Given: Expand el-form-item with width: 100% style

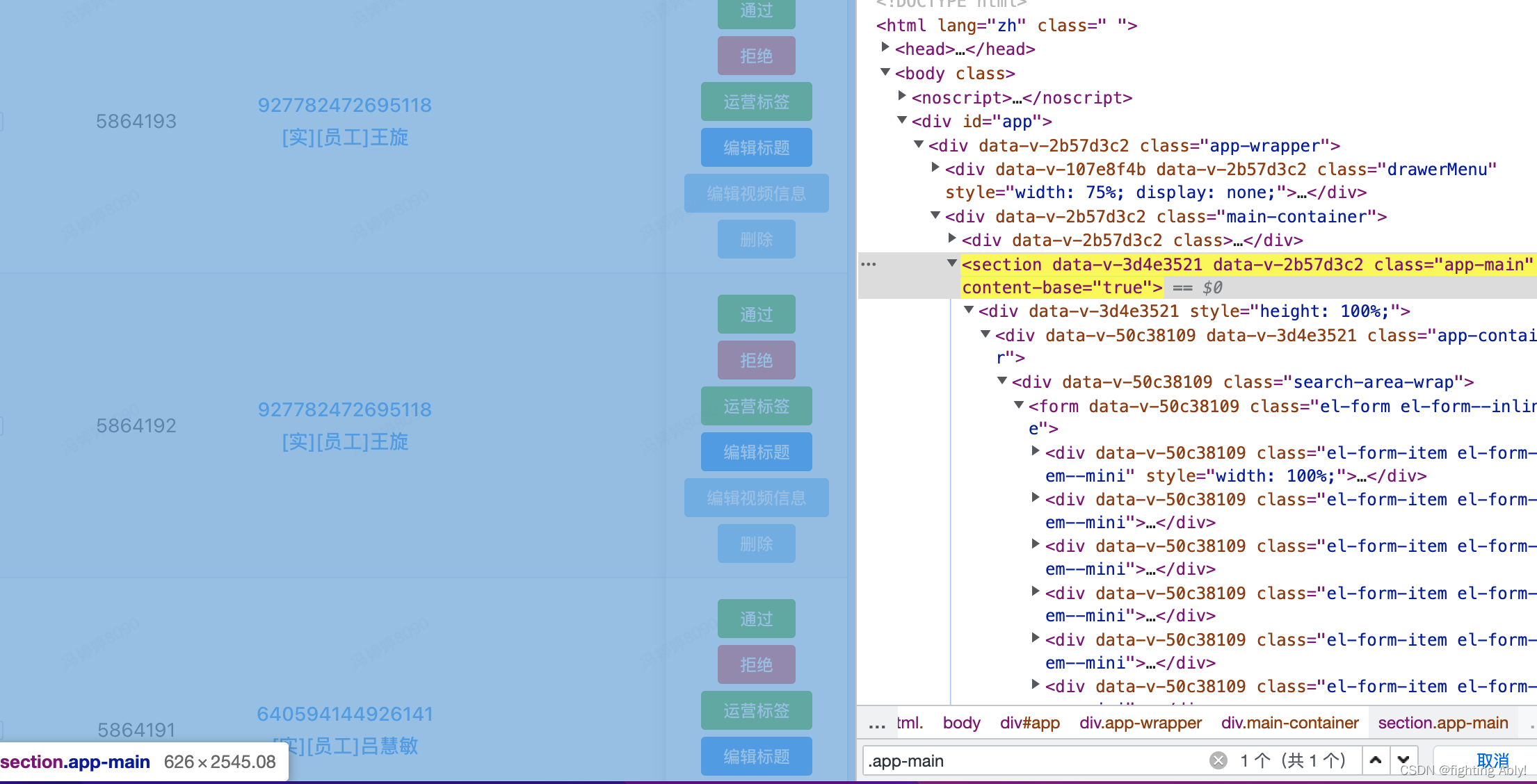Looking at the screenshot, I should 1036,451.
